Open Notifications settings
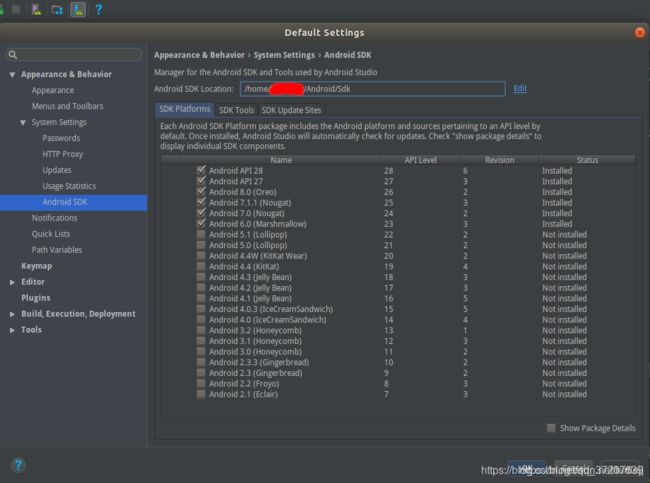This screenshot has height=483, width=650. click(x=54, y=218)
